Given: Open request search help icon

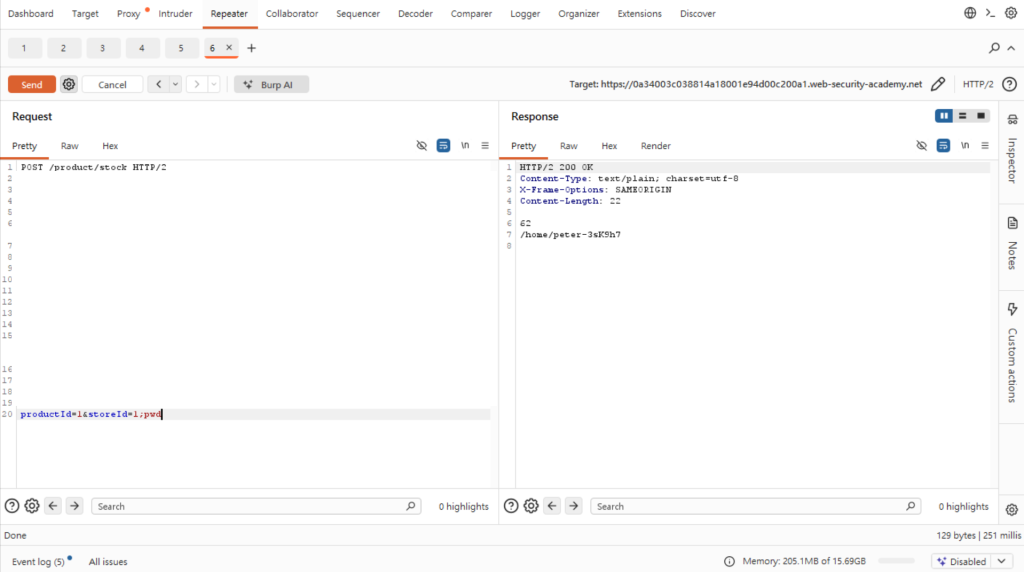Looking at the screenshot, I should coord(12,505).
